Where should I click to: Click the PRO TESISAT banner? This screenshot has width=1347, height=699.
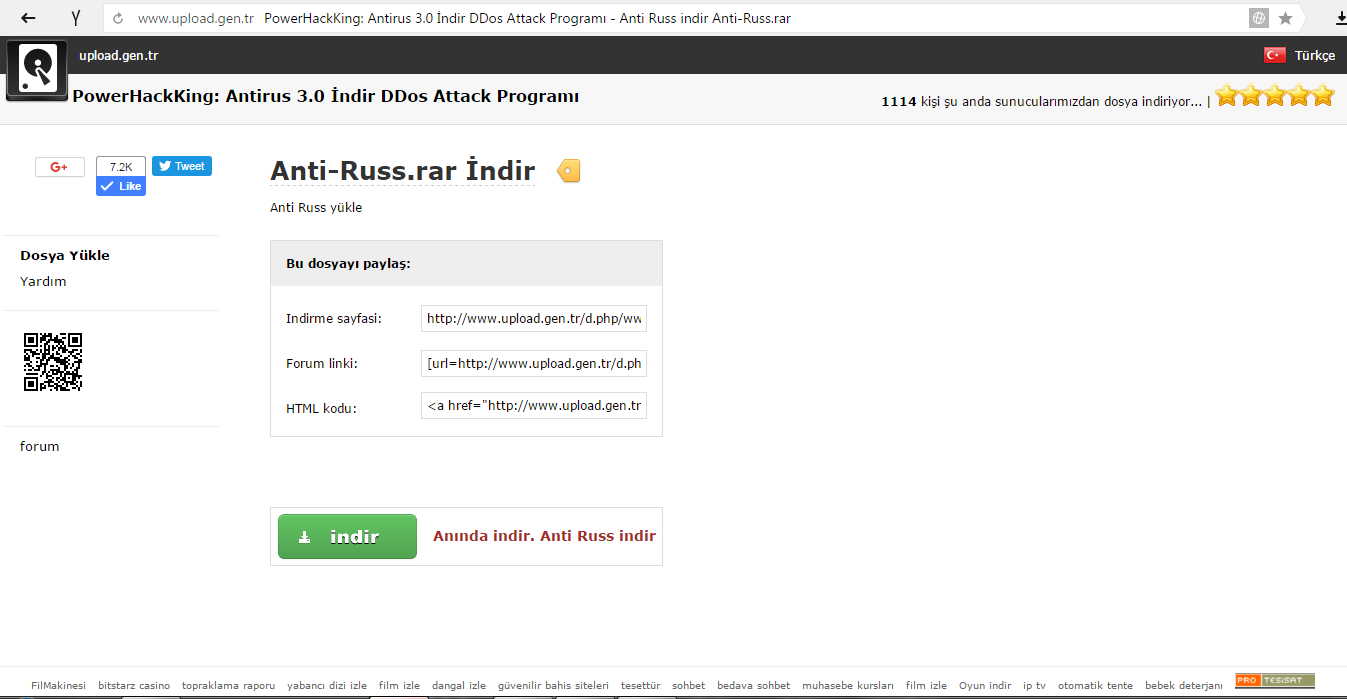pos(1275,681)
